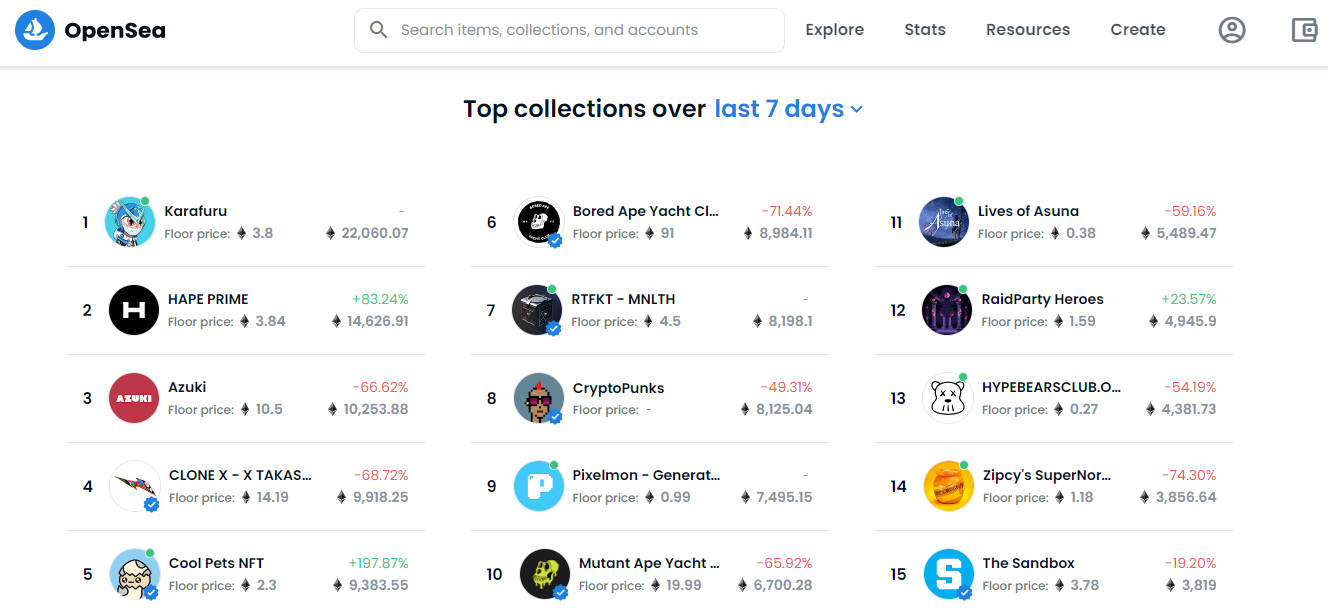Select the CryptoPunks pixel avatar

[x=538, y=398]
